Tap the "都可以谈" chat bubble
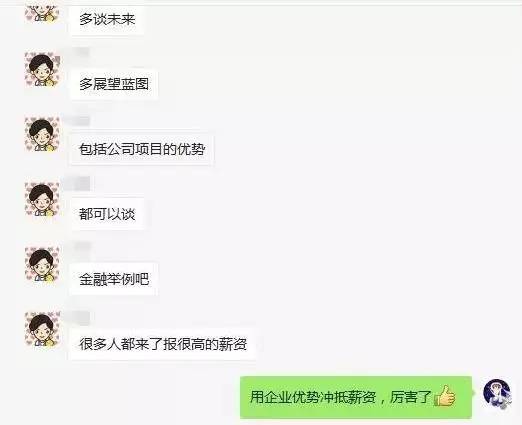This screenshot has height=425, width=522. pos(107,214)
